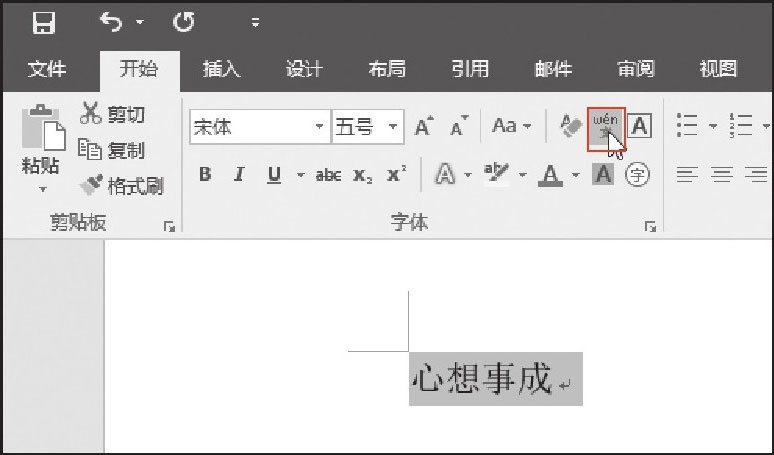The image size is (774, 455).
Task: Decrease font size with shrink font icon
Action: [460, 126]
